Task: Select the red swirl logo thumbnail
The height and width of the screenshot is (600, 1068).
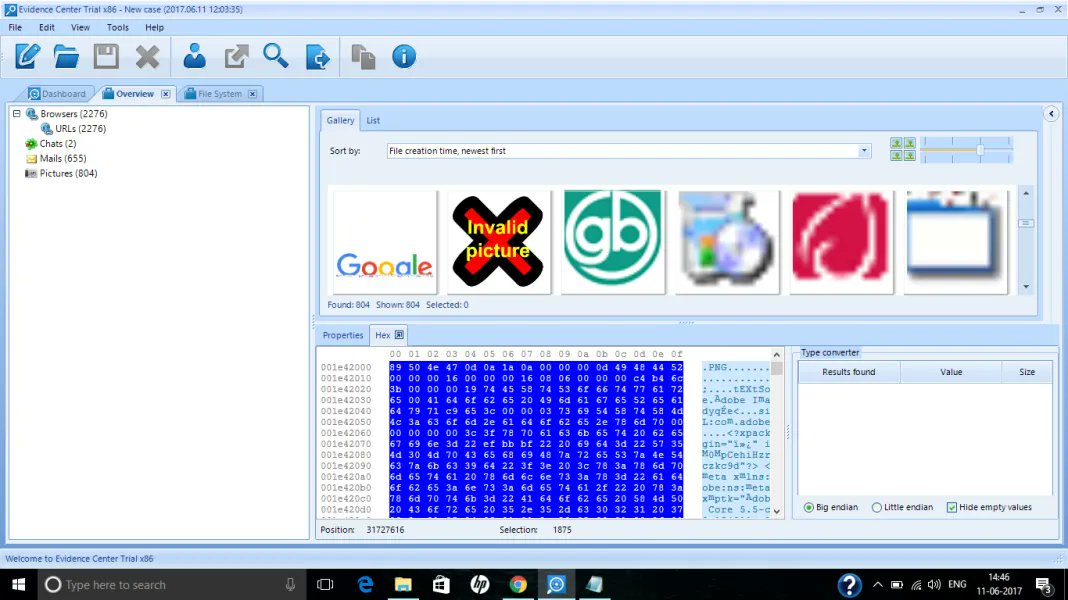Action: (x=841, y=242)
